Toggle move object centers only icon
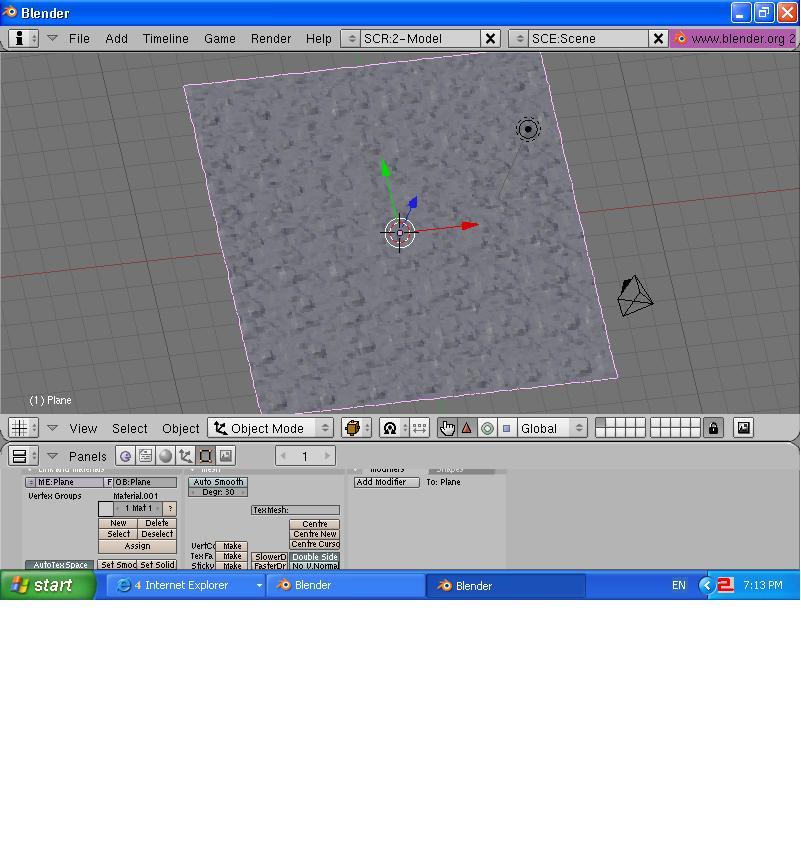 [x=419, y=428]
